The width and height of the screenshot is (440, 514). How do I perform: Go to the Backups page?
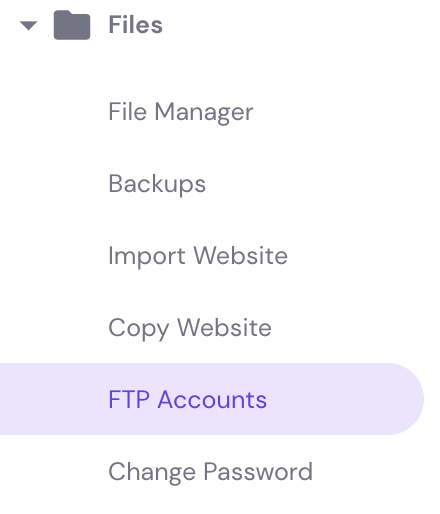pyautogui.click(x=157, y=184)
